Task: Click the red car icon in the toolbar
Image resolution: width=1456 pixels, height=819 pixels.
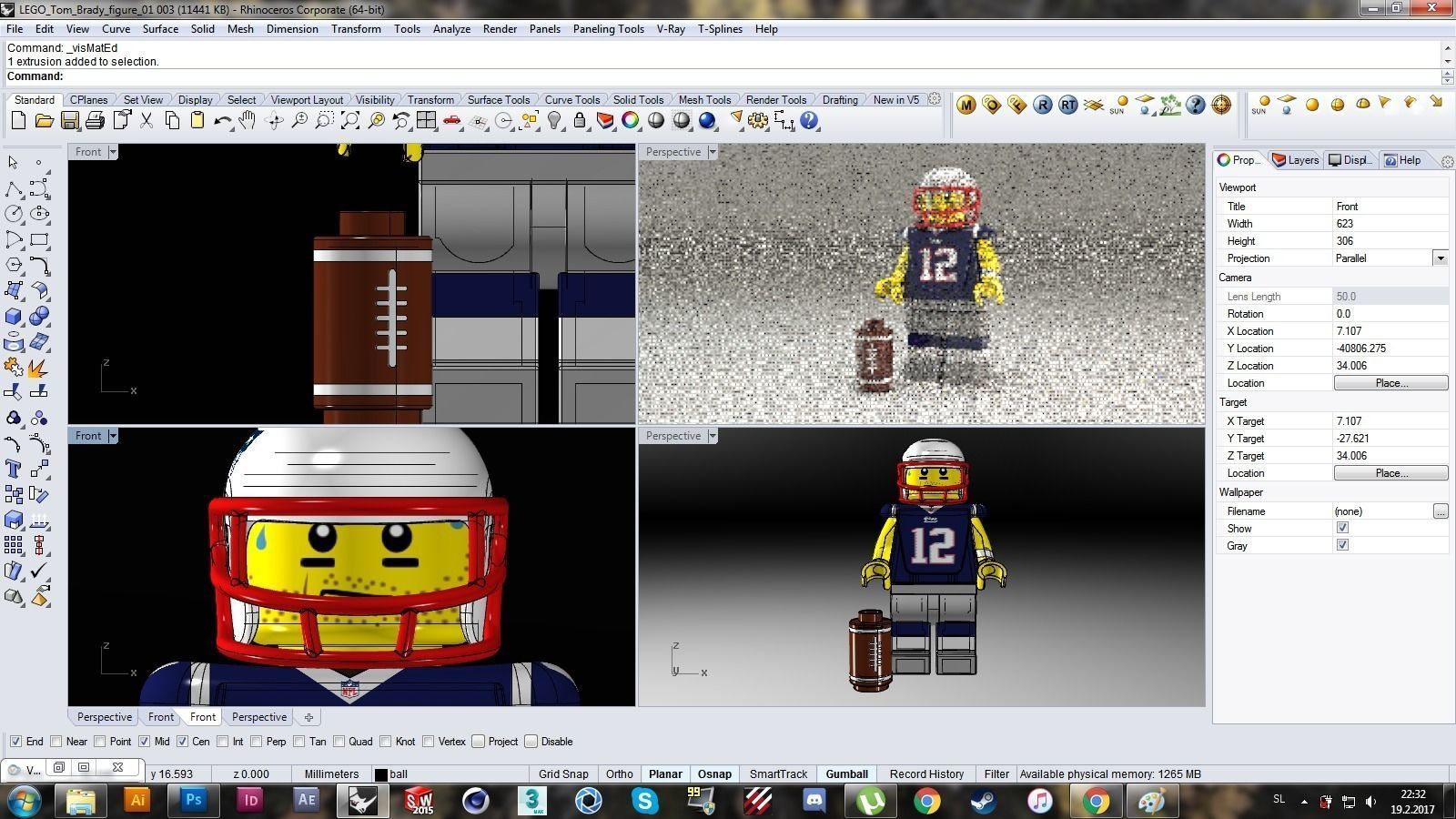Action: (x=452, y=120)
